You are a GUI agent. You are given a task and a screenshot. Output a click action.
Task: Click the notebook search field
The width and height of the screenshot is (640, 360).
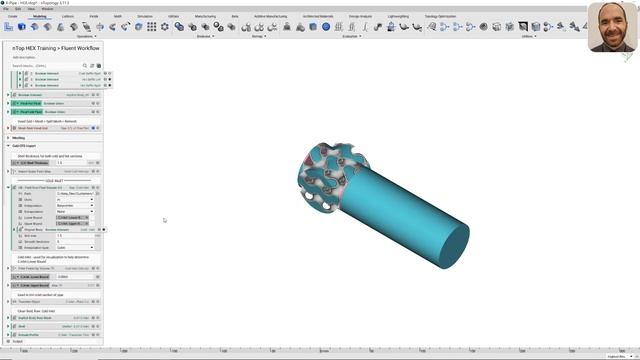tap(46, 66)
